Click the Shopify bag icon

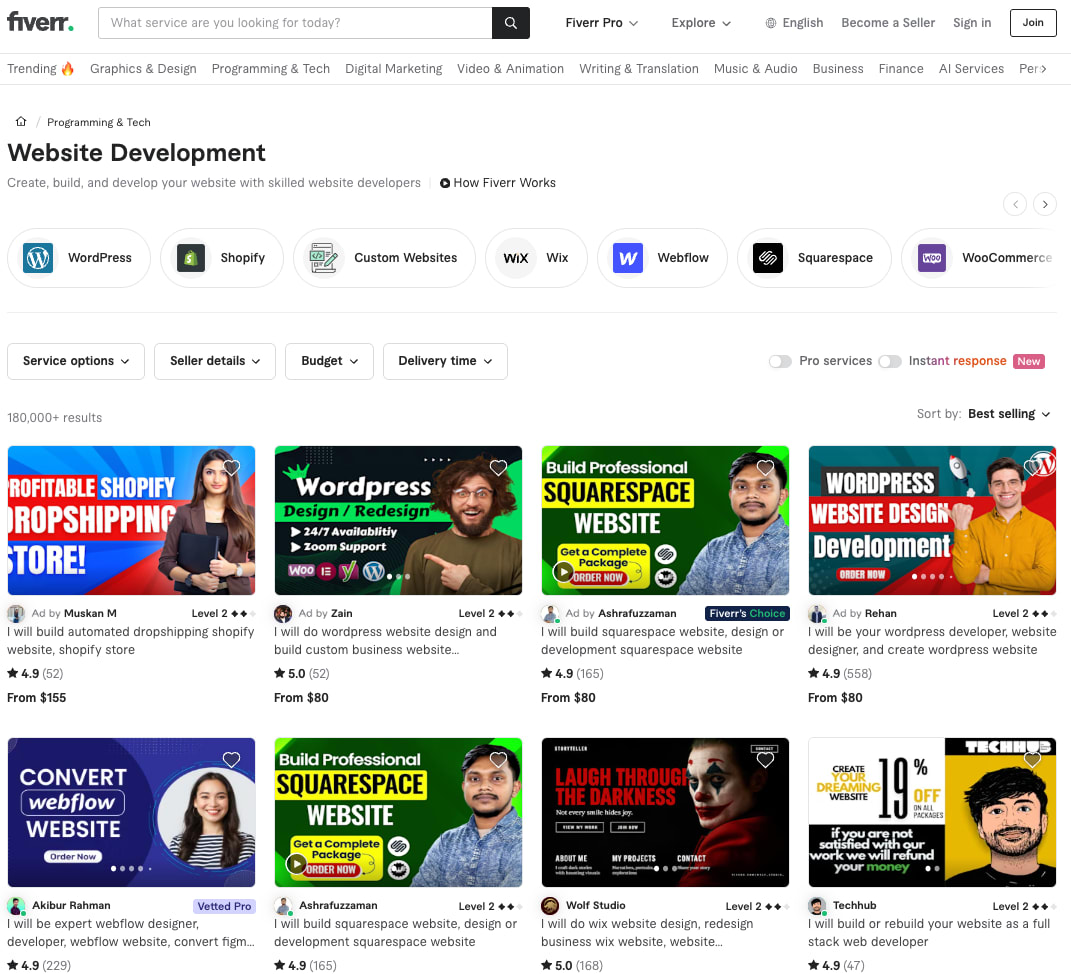pyautogui.click(x=191, y=258)
